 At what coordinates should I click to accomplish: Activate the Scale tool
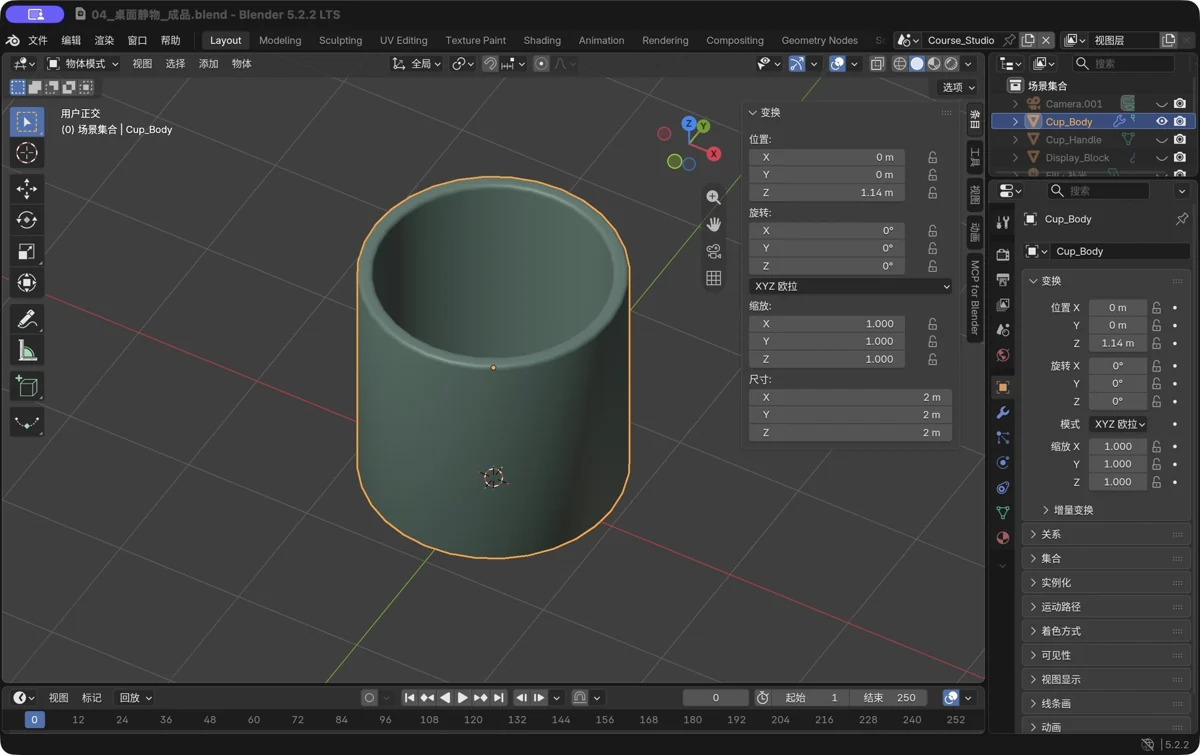[27, 252]
